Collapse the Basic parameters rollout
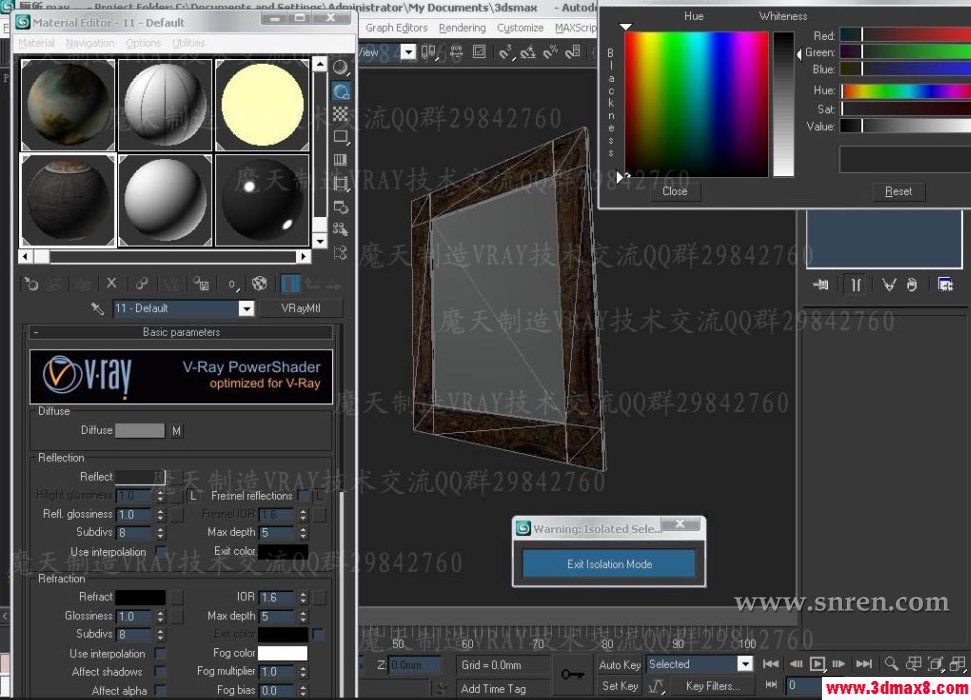The image size is (971, 700). click(180, 334)
